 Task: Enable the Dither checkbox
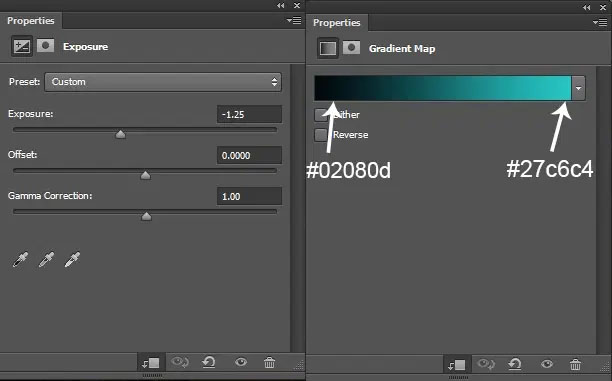pos(321,115)
